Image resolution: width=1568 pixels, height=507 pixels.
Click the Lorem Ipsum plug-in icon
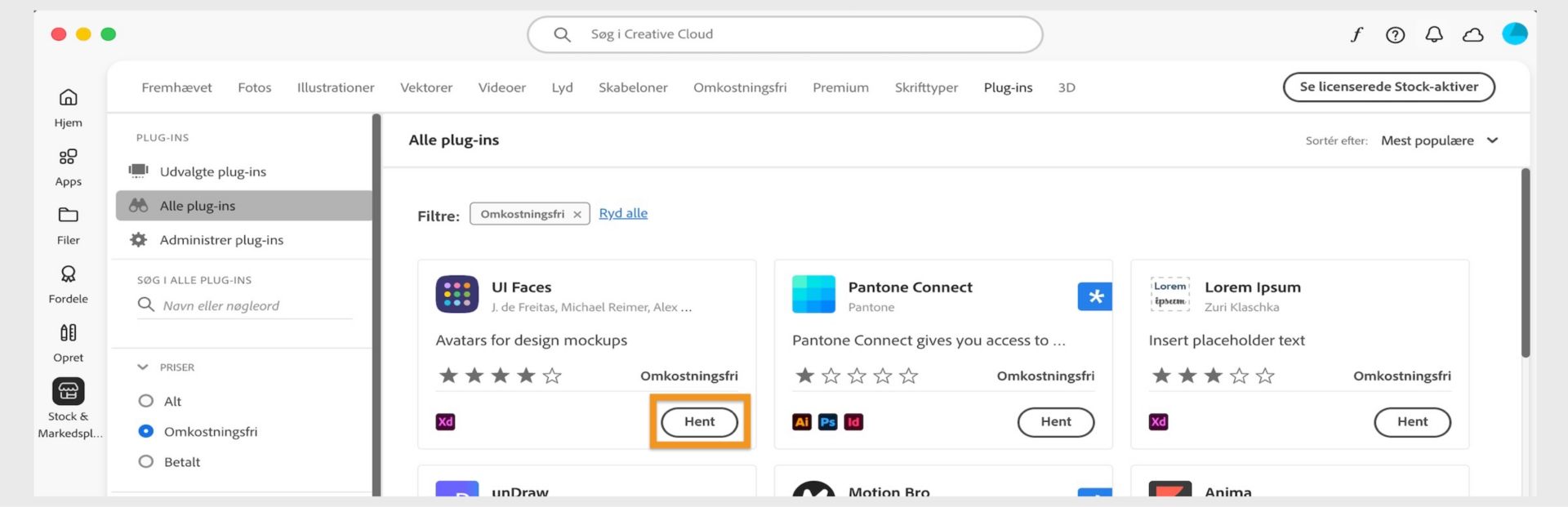pyautogui.click(x=1170, y=294)
